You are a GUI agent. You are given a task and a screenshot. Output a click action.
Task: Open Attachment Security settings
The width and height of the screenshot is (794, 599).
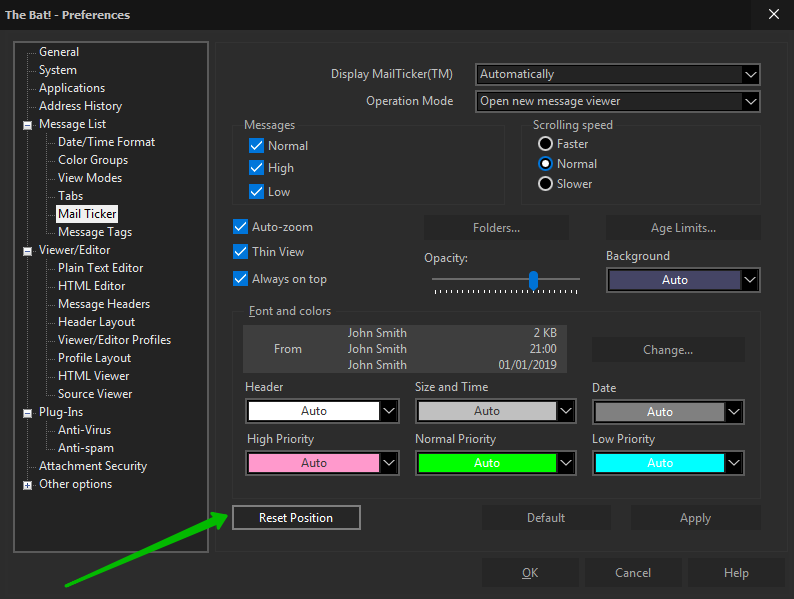point(93,466)
